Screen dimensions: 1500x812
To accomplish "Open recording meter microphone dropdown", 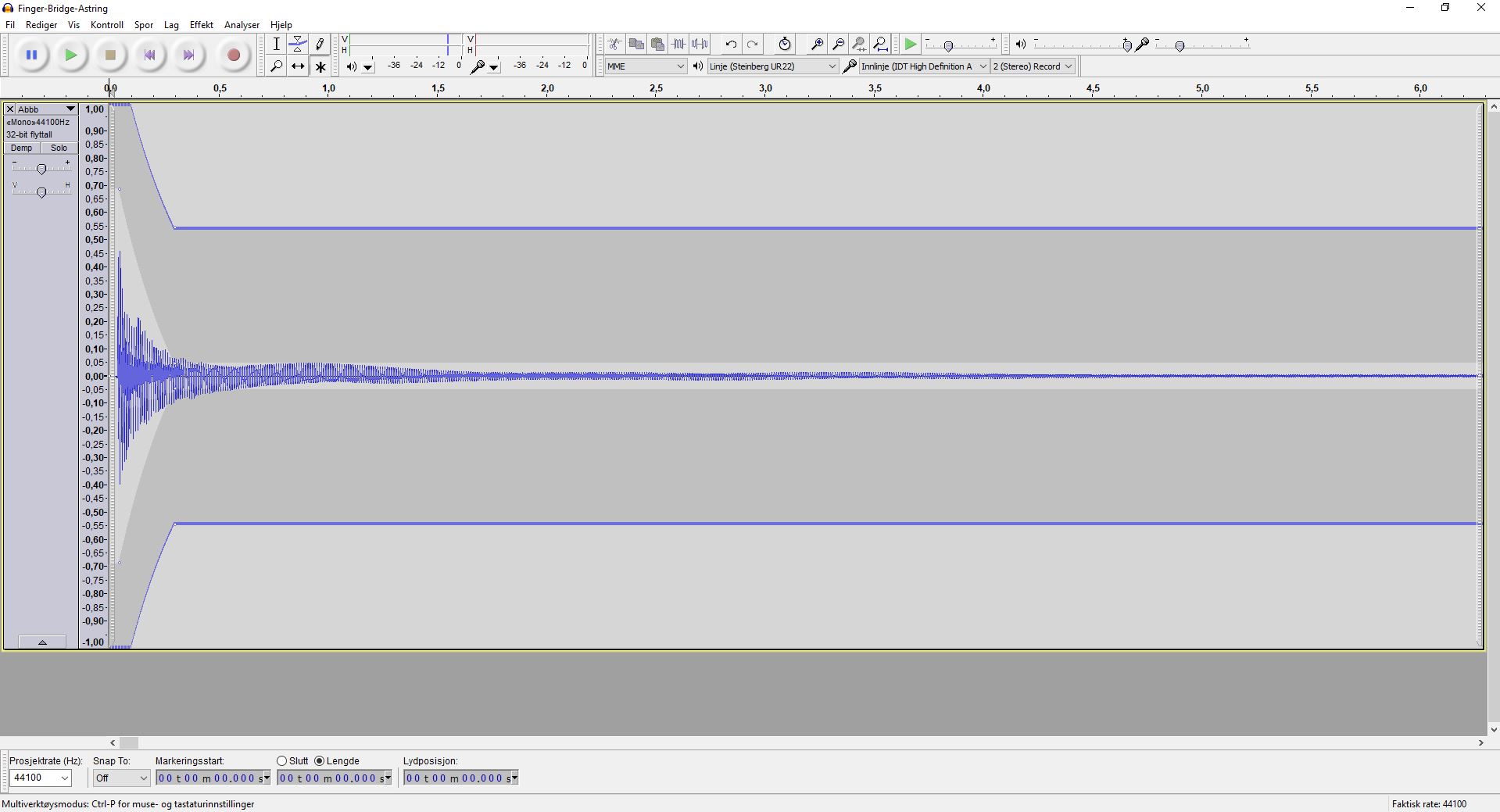I will coord(494,67).
